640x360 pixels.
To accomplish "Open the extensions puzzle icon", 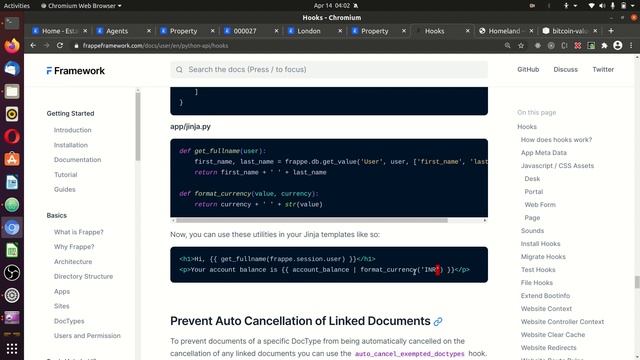I will [x=604, y=46].
